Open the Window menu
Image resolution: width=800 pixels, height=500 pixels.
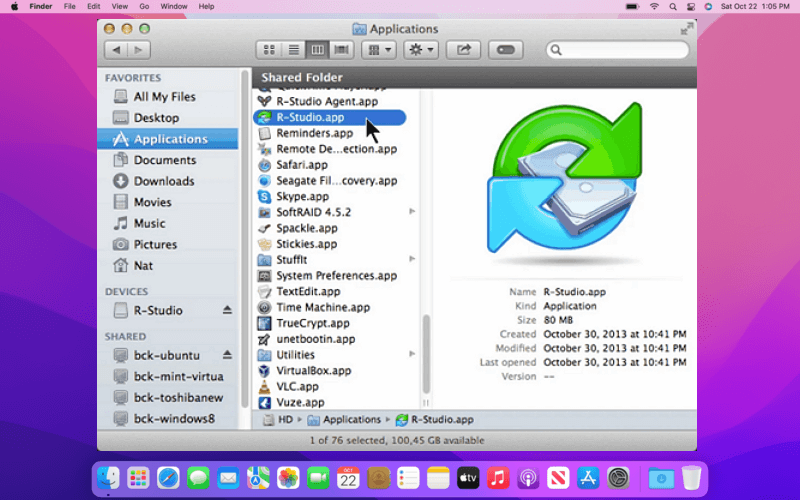pos(174,7)
